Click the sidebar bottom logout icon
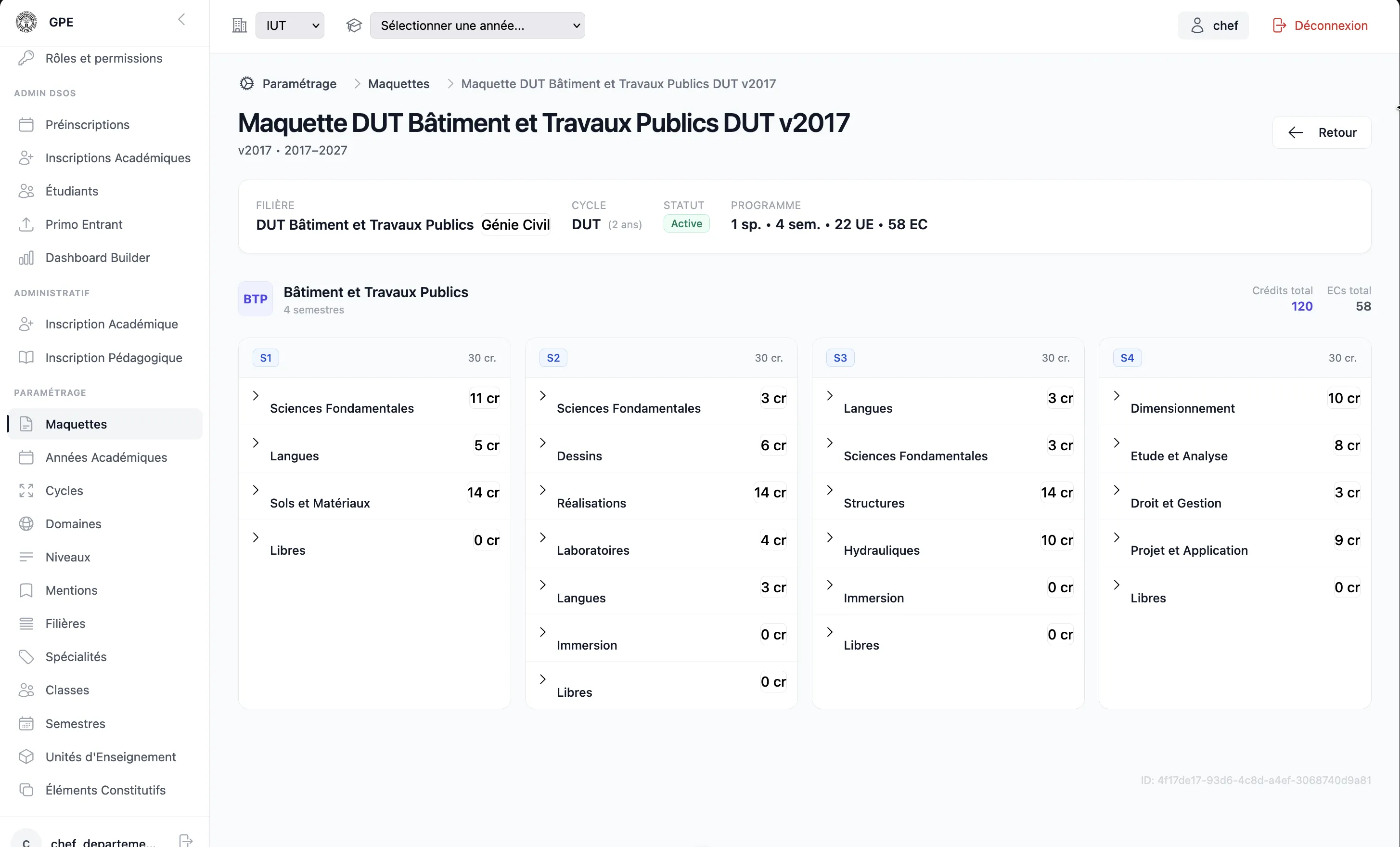1400x847 pixels. click(x=186, y=841)
